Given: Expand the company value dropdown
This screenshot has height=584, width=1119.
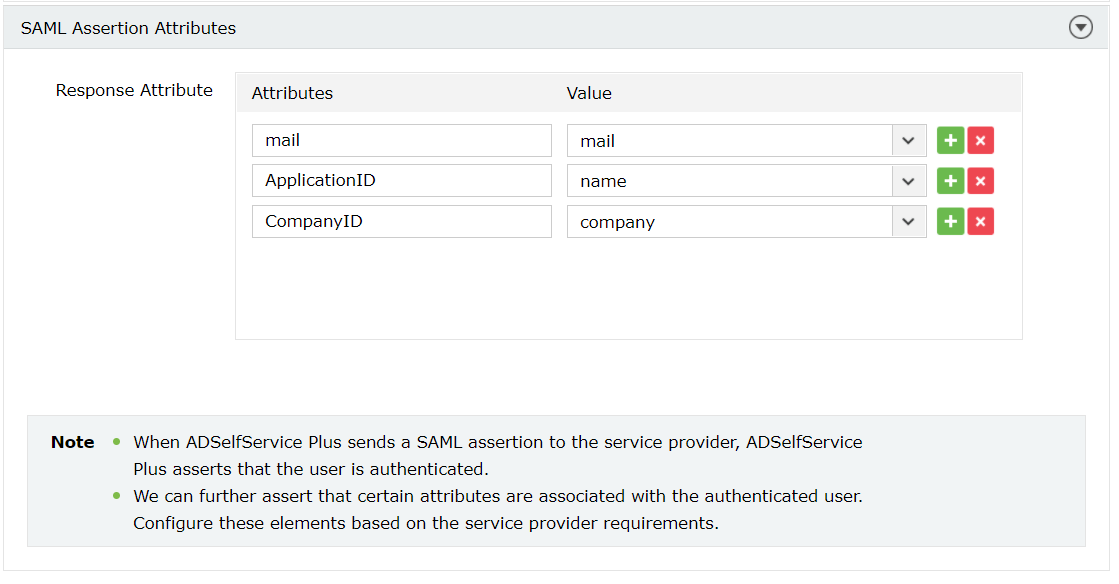Looking at the screenshot, I should pos(908,221).
